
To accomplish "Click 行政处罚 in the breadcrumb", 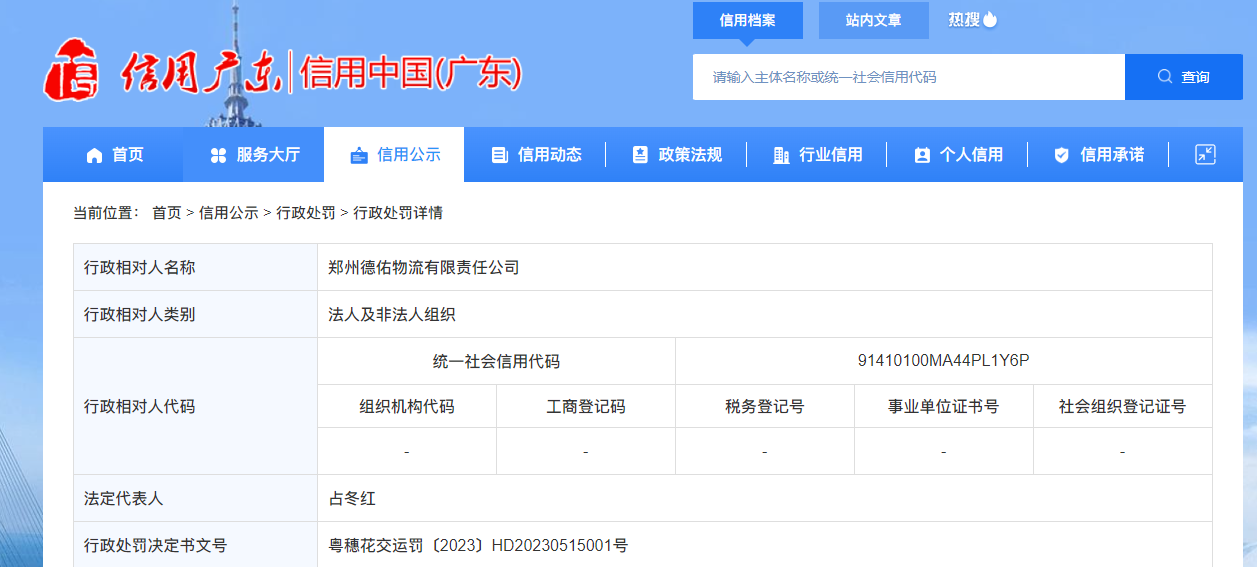I will [306, 213].
